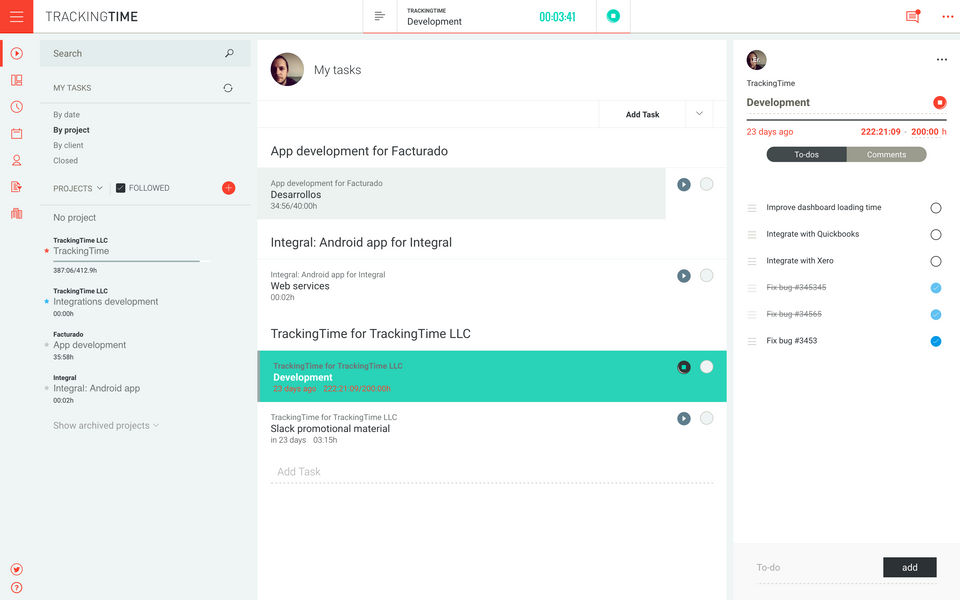Click Development task progress bar
Image resolution: width=960 pixels, height=600 pixels.
(846, 119)
